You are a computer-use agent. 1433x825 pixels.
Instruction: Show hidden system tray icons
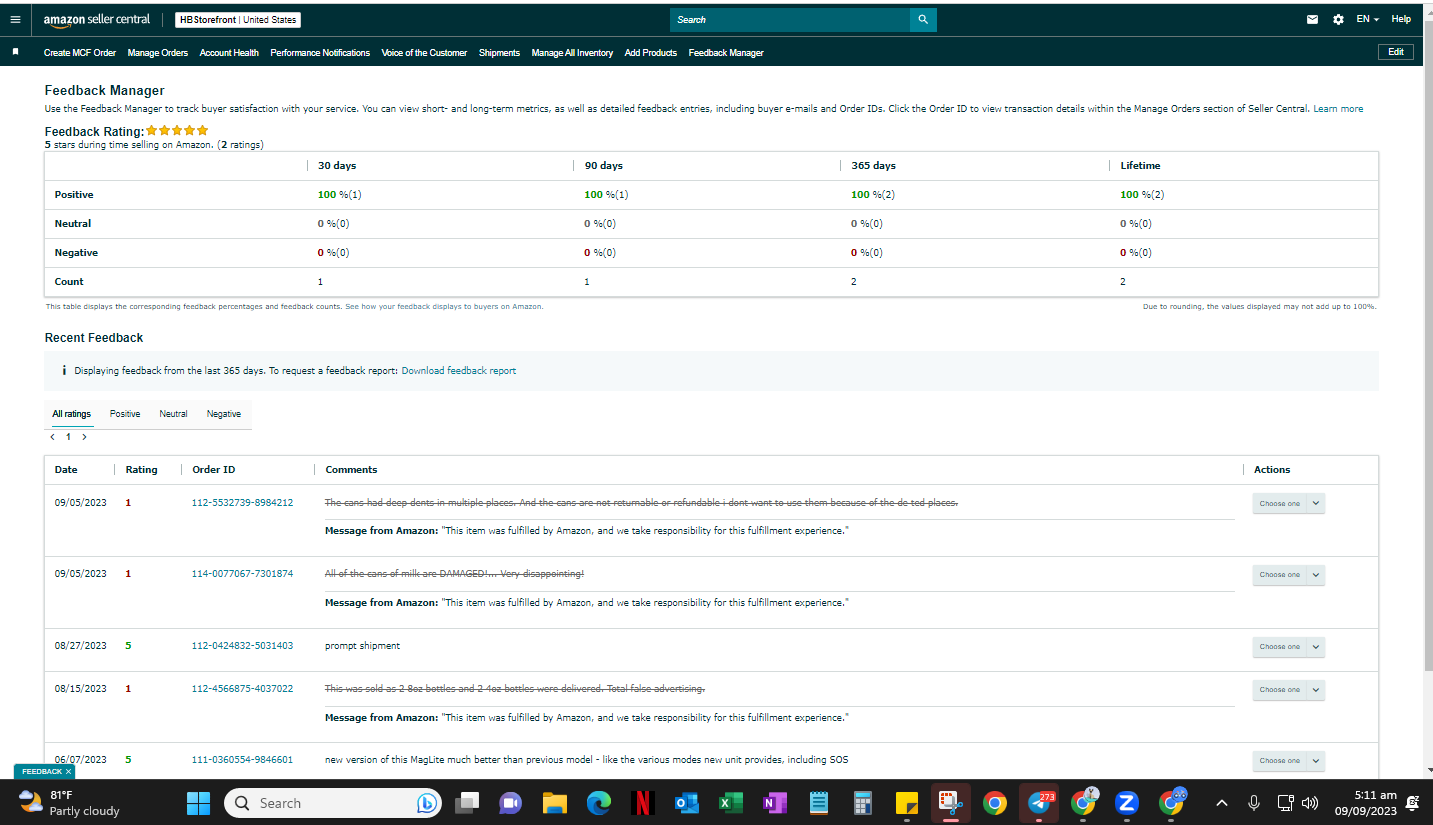[x=1222, y=803]
